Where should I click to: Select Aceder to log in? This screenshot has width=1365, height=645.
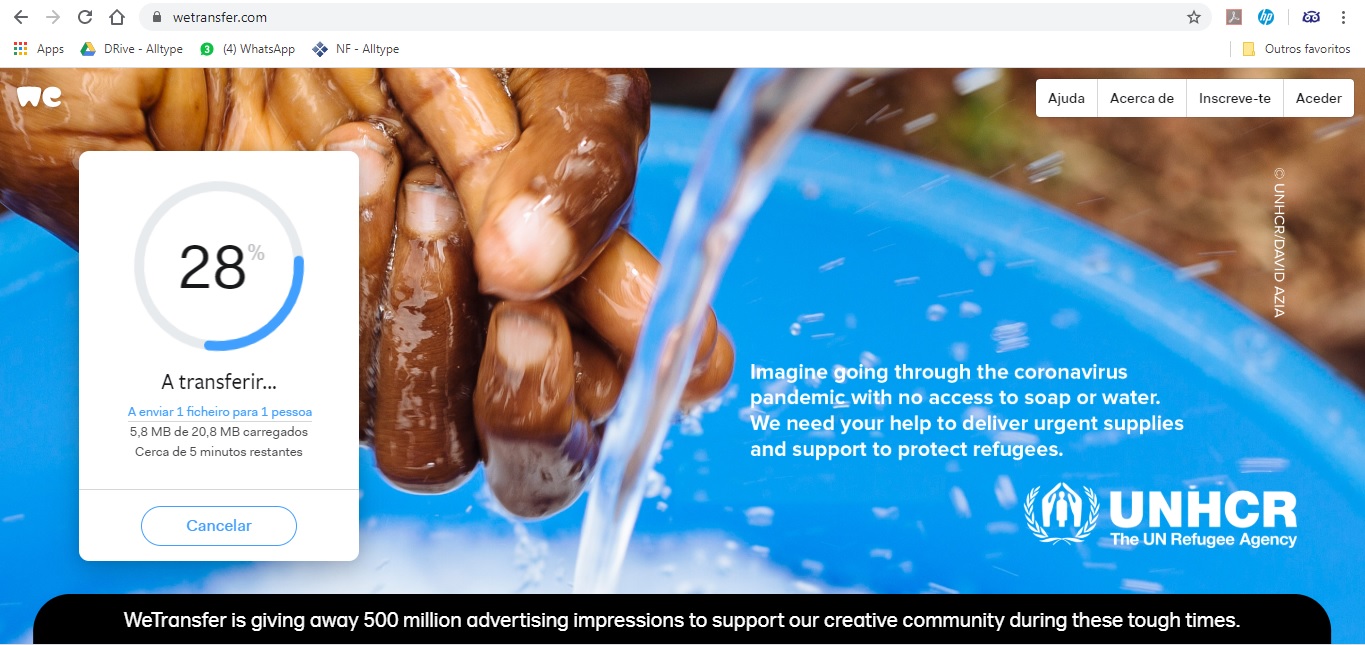[x=1319, y=98]
